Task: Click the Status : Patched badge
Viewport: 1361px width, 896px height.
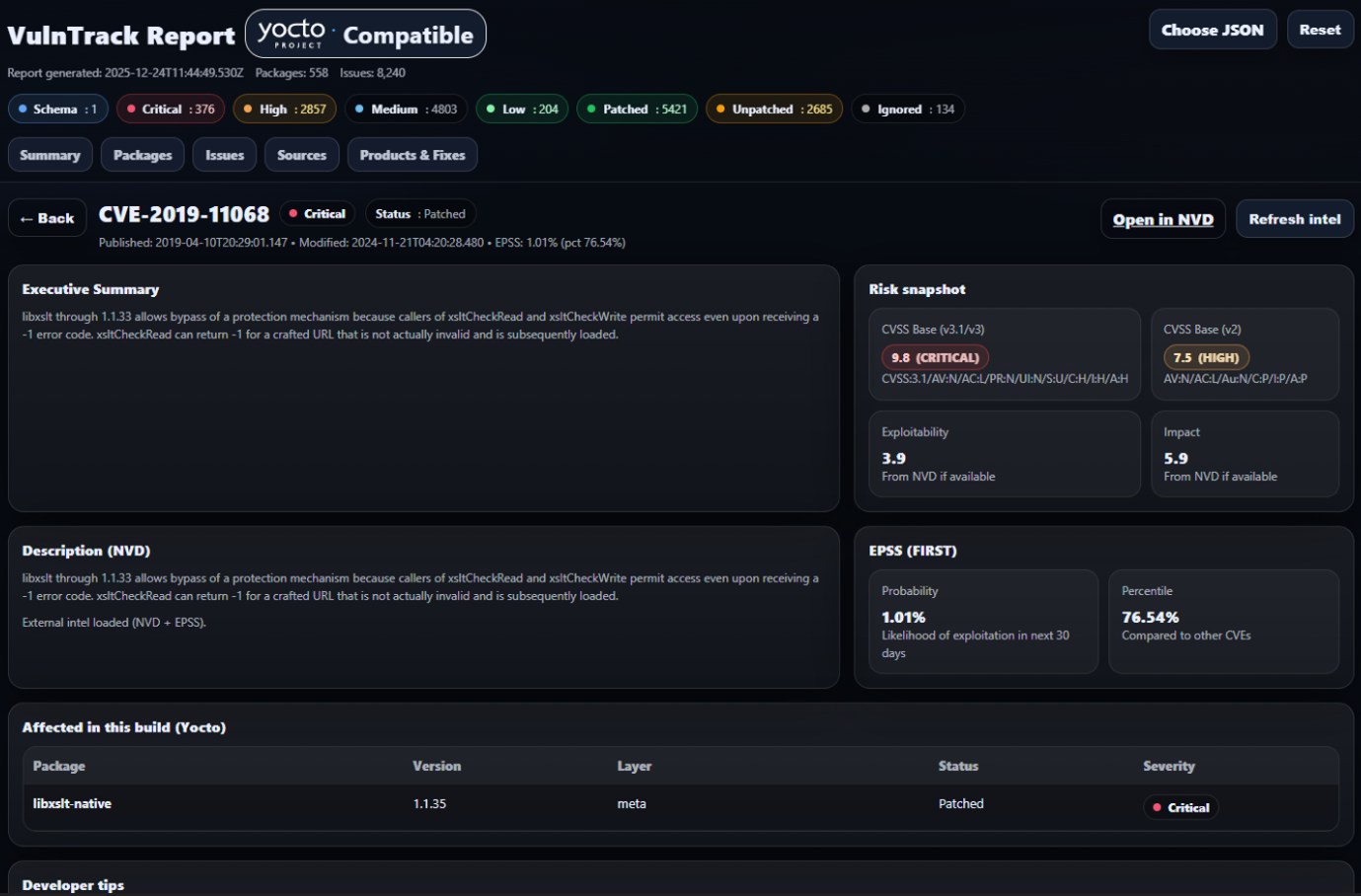Action: (x=420, y=213)
